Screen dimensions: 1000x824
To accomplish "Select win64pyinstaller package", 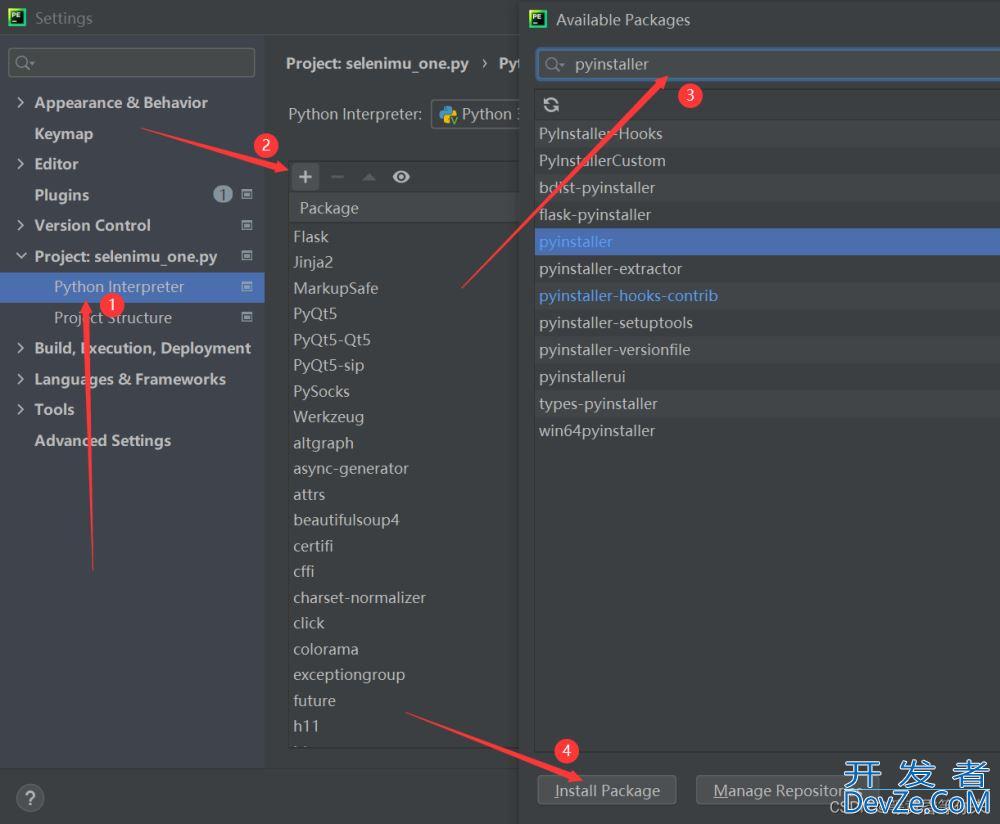I will tap(767, 430).
